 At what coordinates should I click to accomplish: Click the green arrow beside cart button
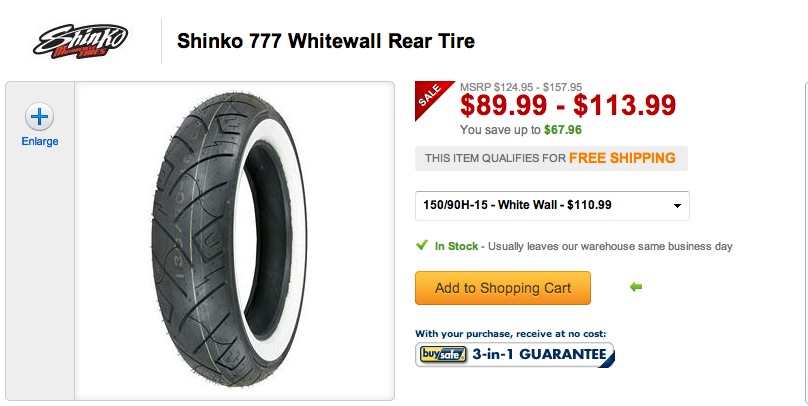[x=636, y=287]
